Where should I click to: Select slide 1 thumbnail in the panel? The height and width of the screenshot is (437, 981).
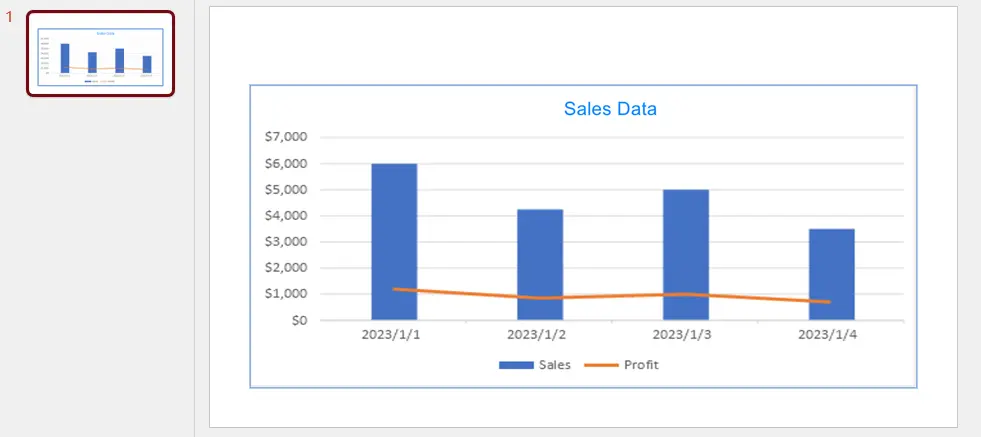[x=100, y=54]
